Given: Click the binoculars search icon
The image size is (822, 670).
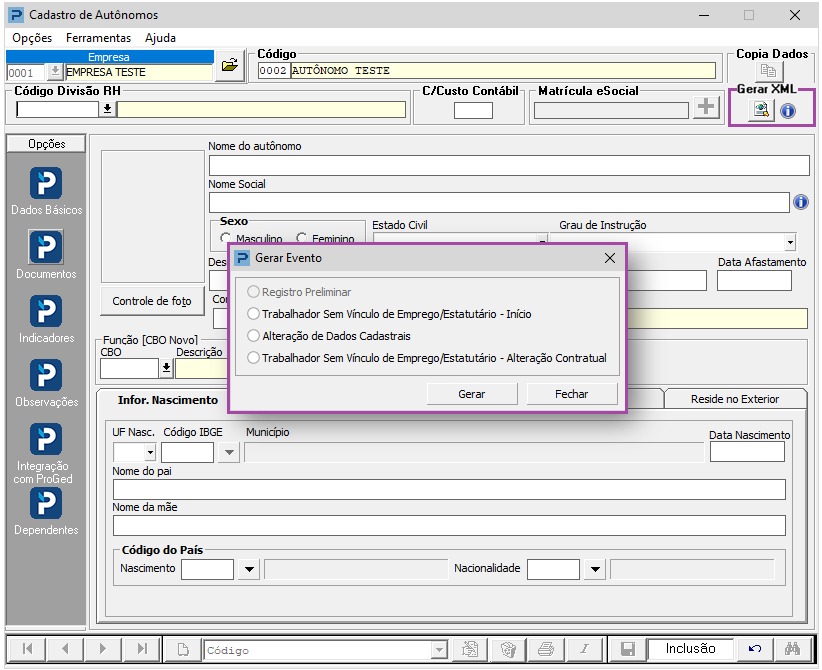Looking at the screenshot, I should [x=793, y=649].
